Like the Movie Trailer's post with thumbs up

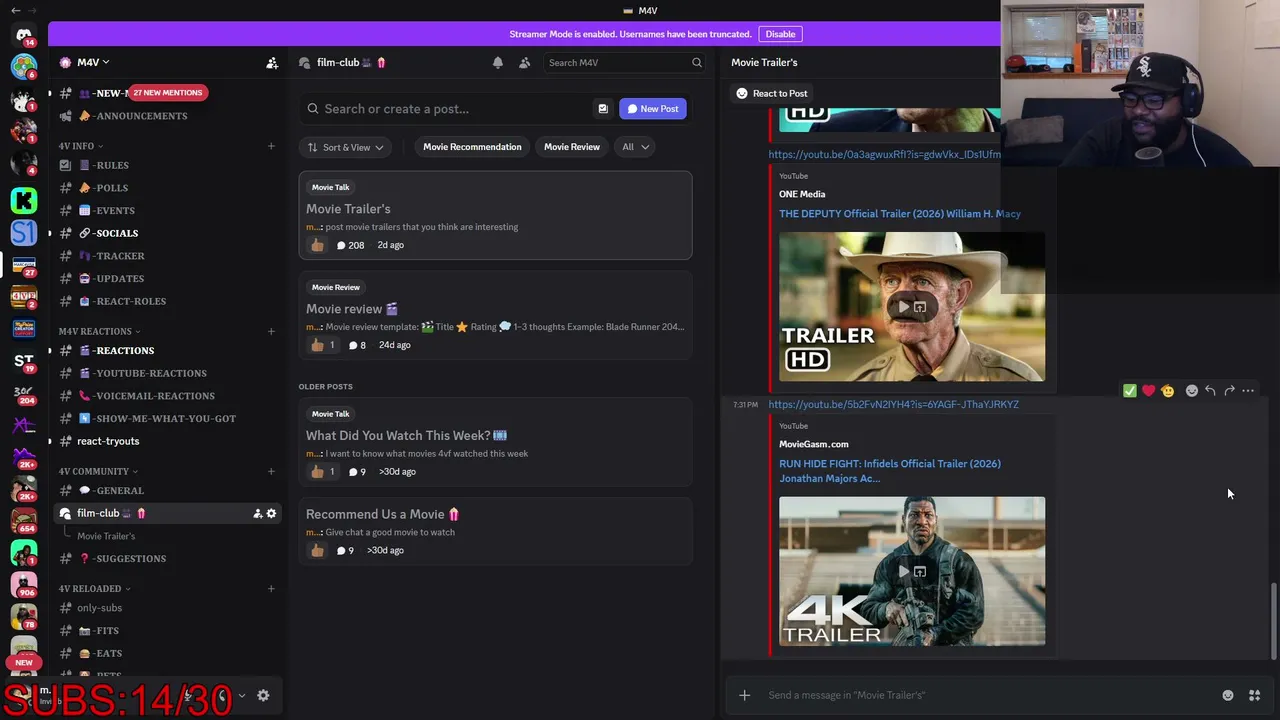(x=317, y=245)
